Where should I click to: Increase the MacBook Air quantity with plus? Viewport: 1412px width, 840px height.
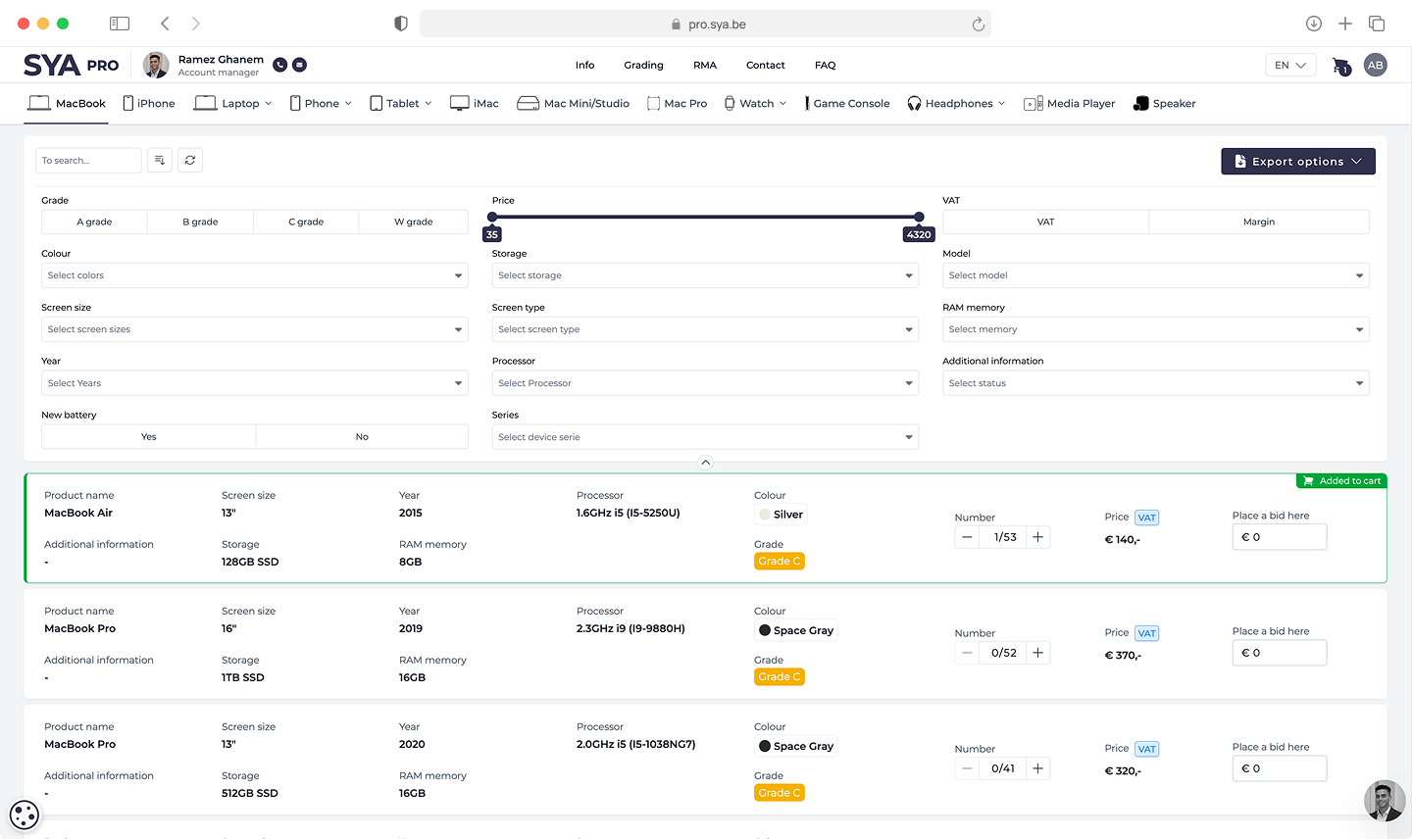[x=1037, y=537]
